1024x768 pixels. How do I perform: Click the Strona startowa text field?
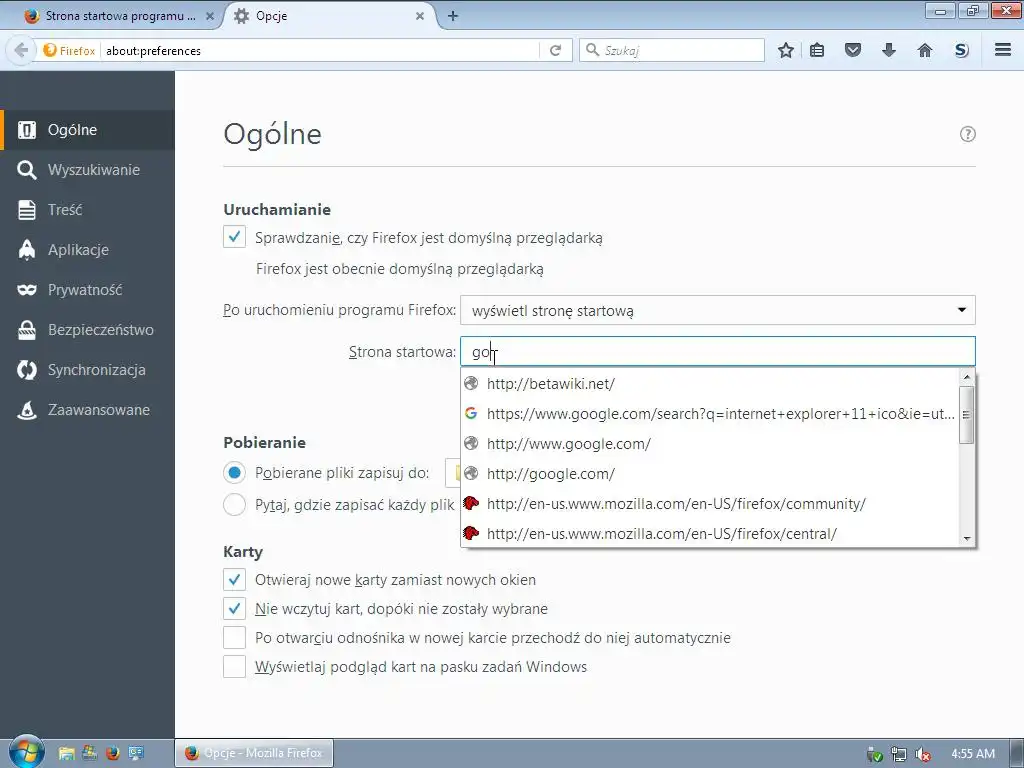(x=718, y=352)
